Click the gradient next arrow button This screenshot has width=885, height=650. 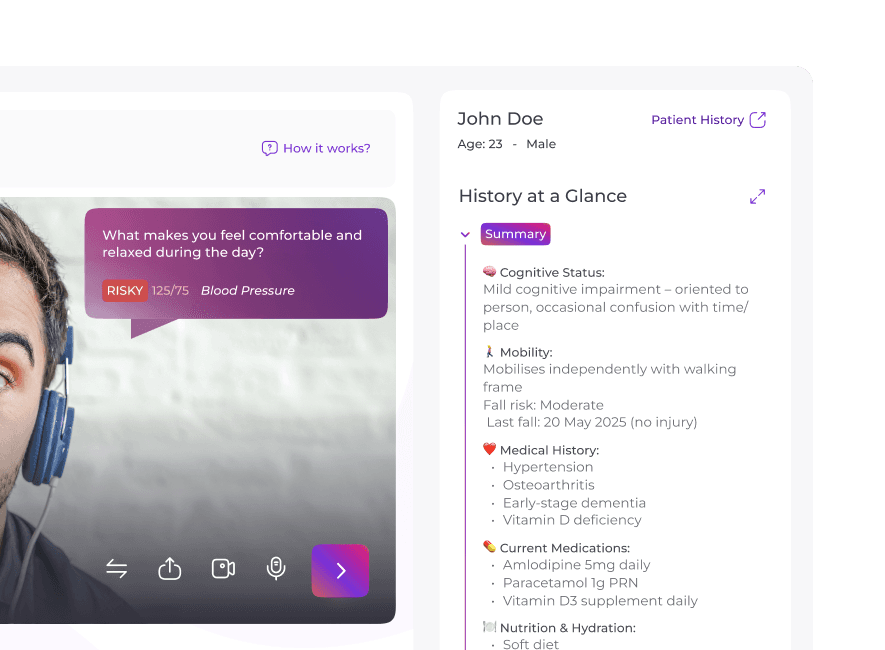pyautogui.click(x=340, y=570)
